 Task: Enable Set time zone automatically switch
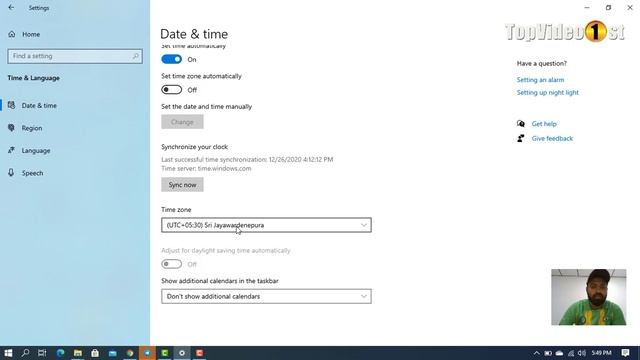171,89
